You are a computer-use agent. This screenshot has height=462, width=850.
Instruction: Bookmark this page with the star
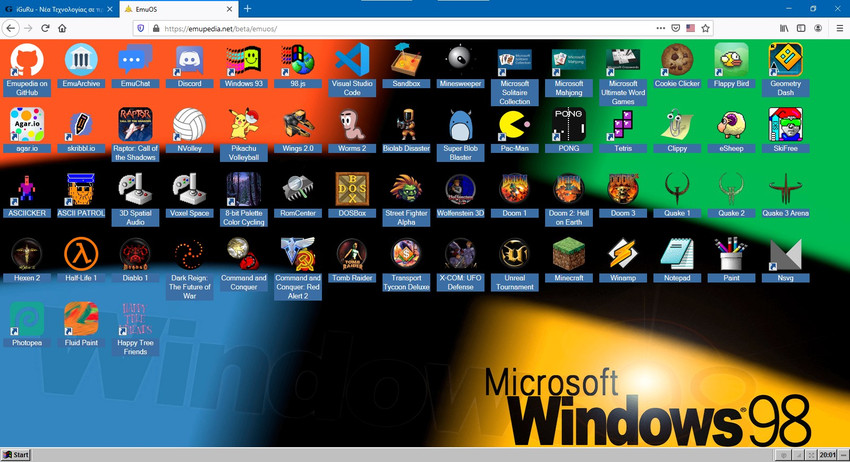click(705, 28)
